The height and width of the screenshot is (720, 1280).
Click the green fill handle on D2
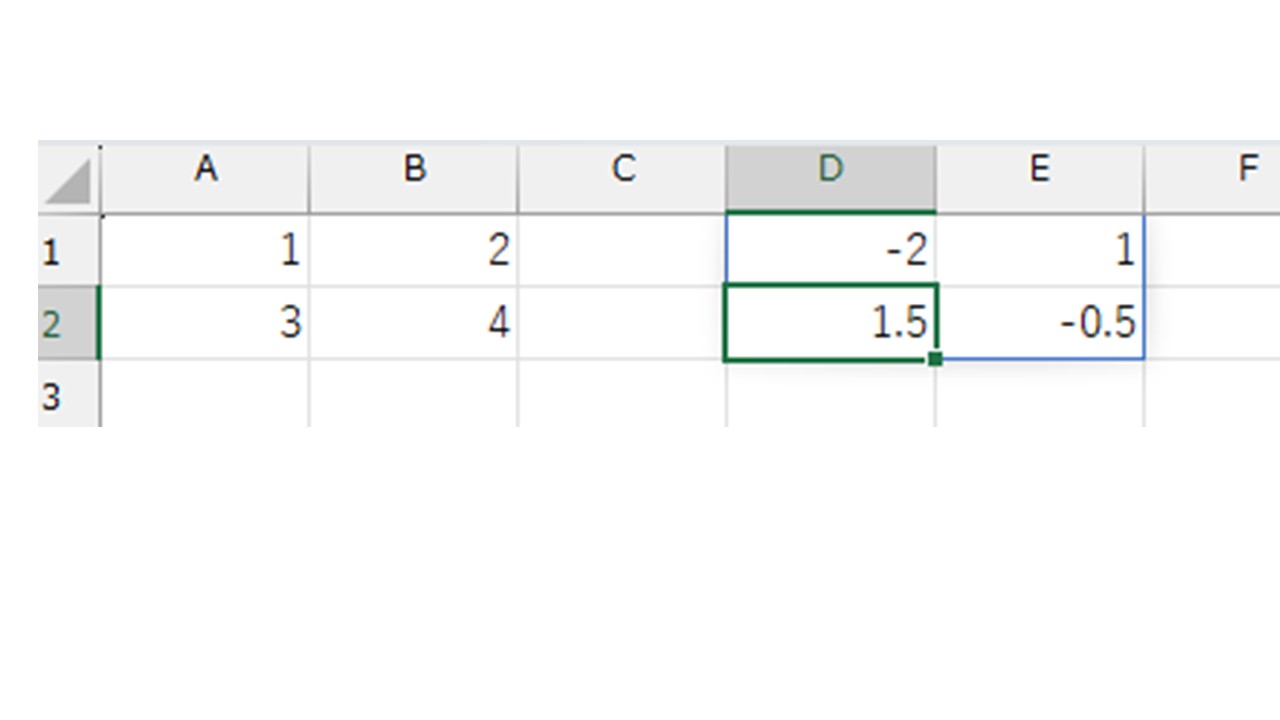tap(935, 358)
